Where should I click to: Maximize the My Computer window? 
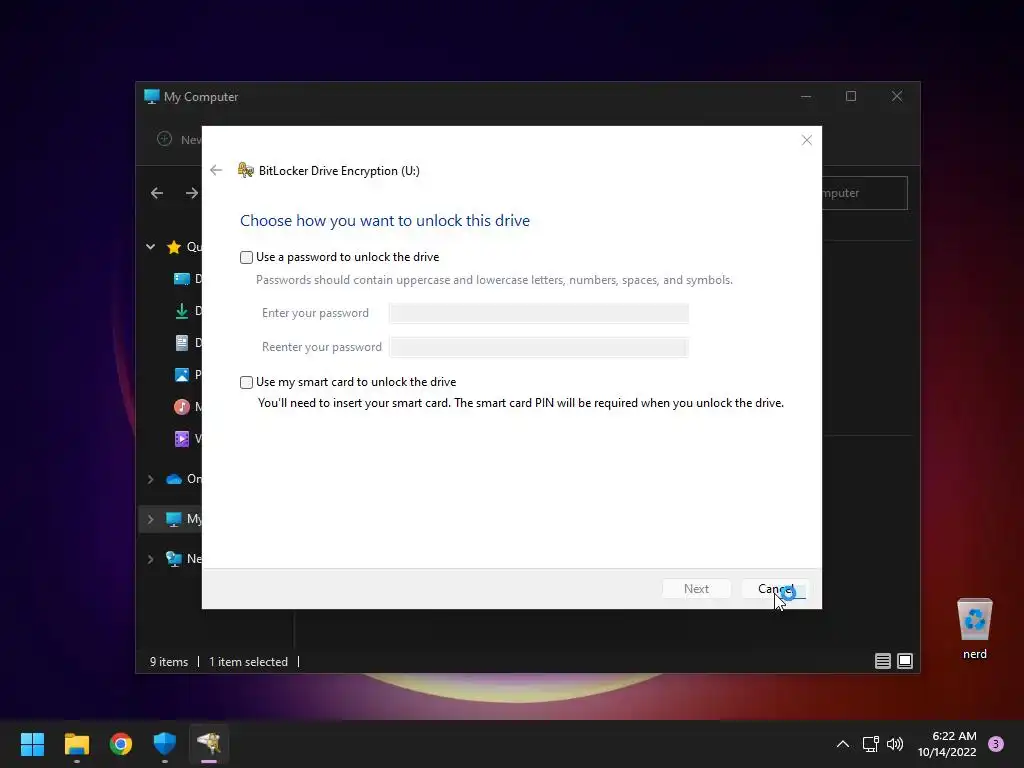pyautogui.click(x=851, y=97)
